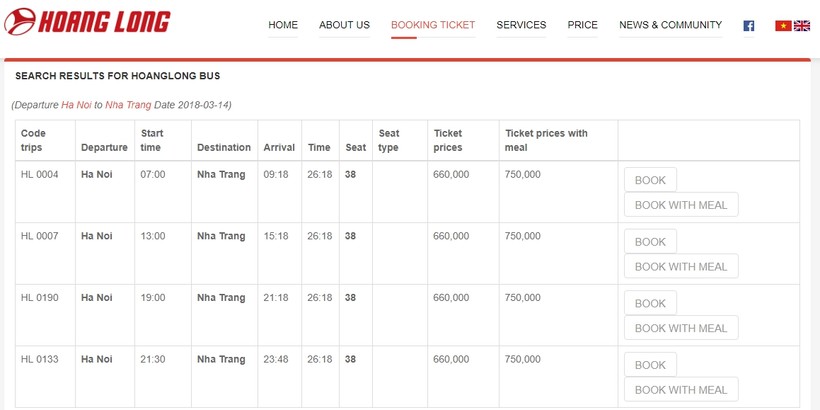The image size is (820, 410).
Task: Switch language with Vietnamese flag
Action: (x=783, y=26)
